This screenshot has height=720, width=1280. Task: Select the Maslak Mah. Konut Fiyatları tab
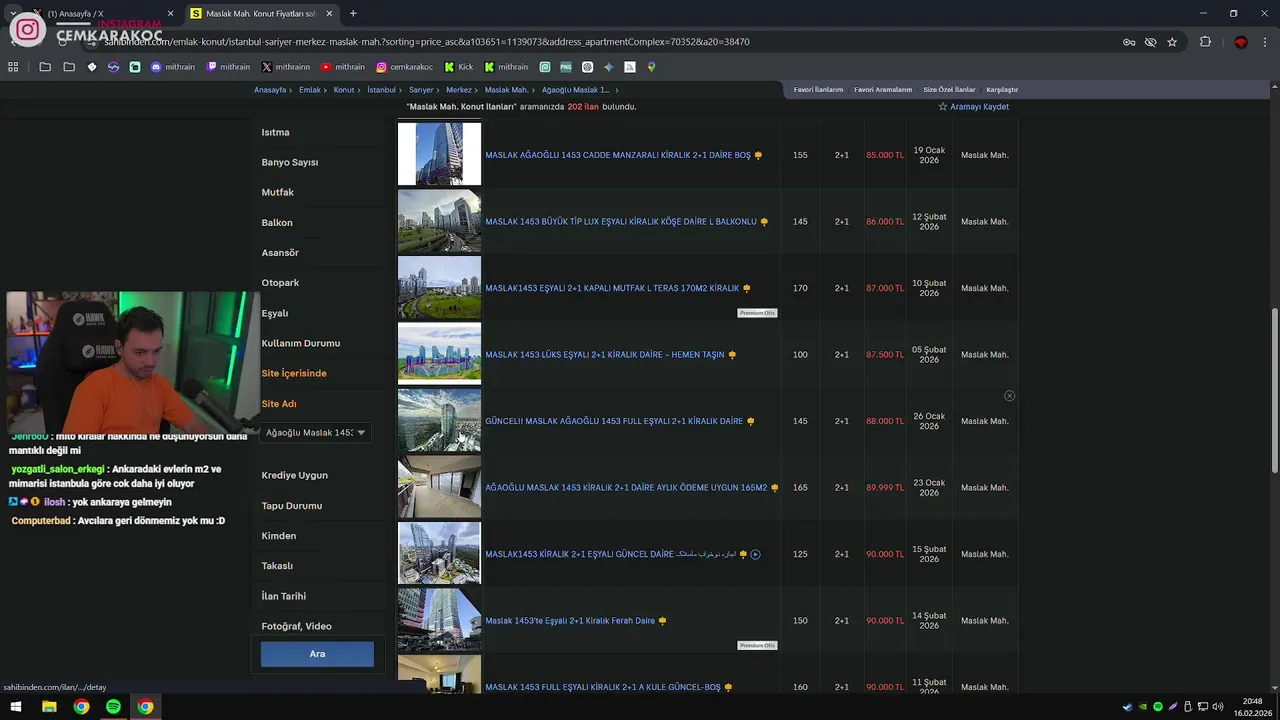[260, 14]
